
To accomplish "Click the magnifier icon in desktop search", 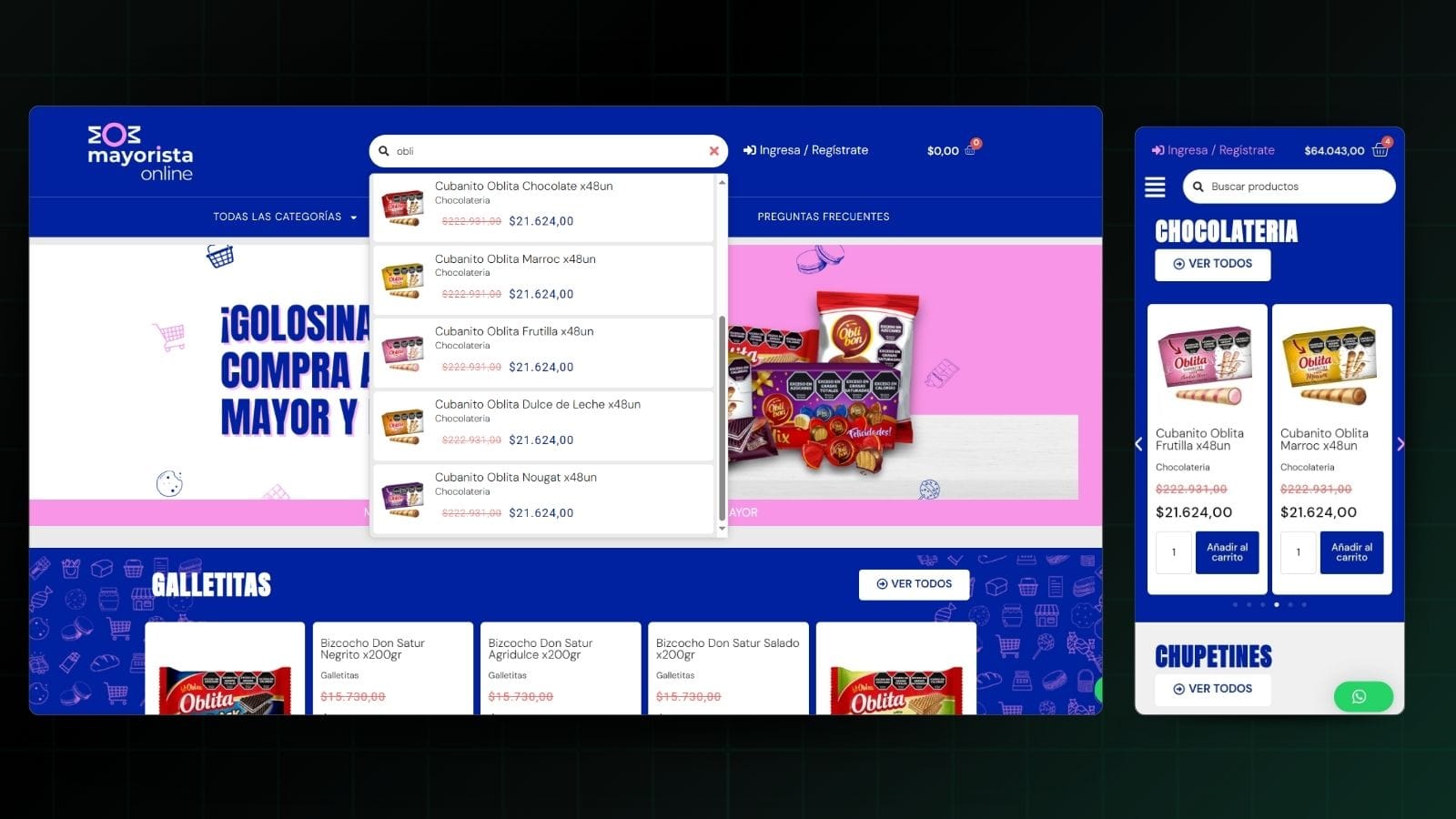I will [384, 151].
